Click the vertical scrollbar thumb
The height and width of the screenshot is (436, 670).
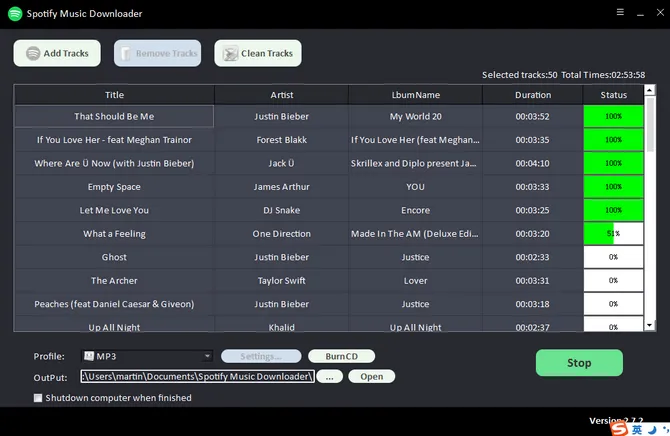click(x=650, y=124)
